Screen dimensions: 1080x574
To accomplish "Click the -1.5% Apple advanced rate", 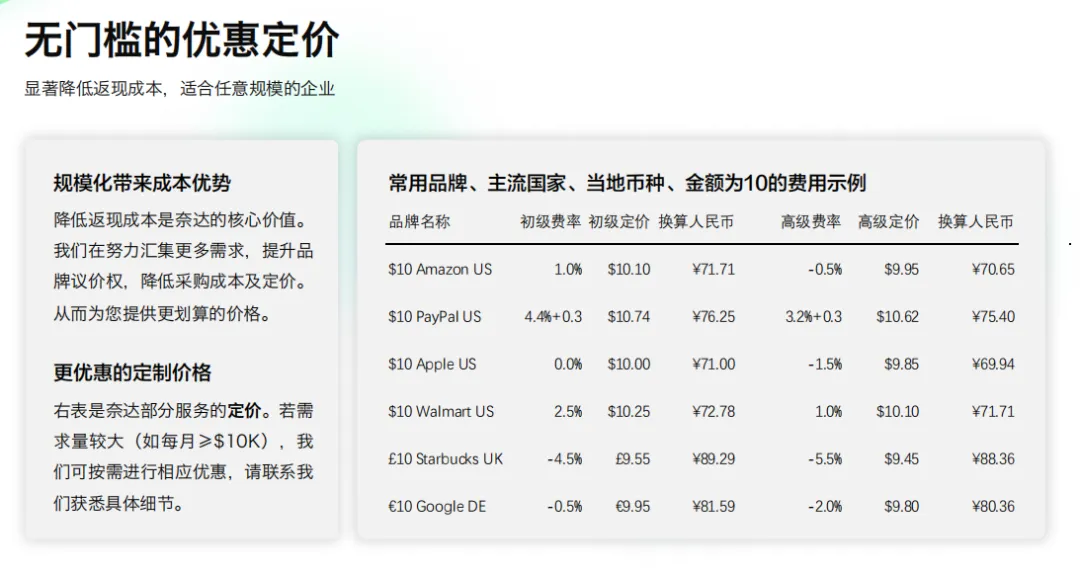I will click(x=825, y=365).
